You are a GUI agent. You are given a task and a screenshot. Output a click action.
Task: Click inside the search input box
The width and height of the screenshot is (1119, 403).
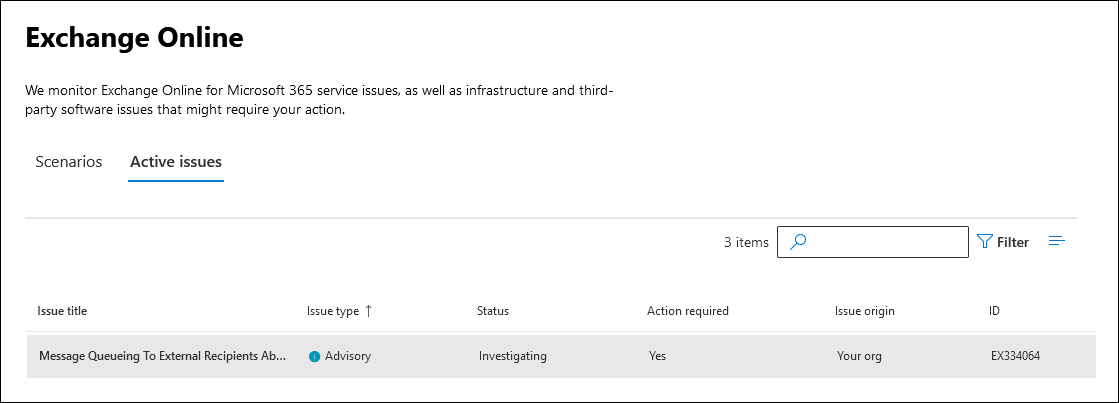885,242
